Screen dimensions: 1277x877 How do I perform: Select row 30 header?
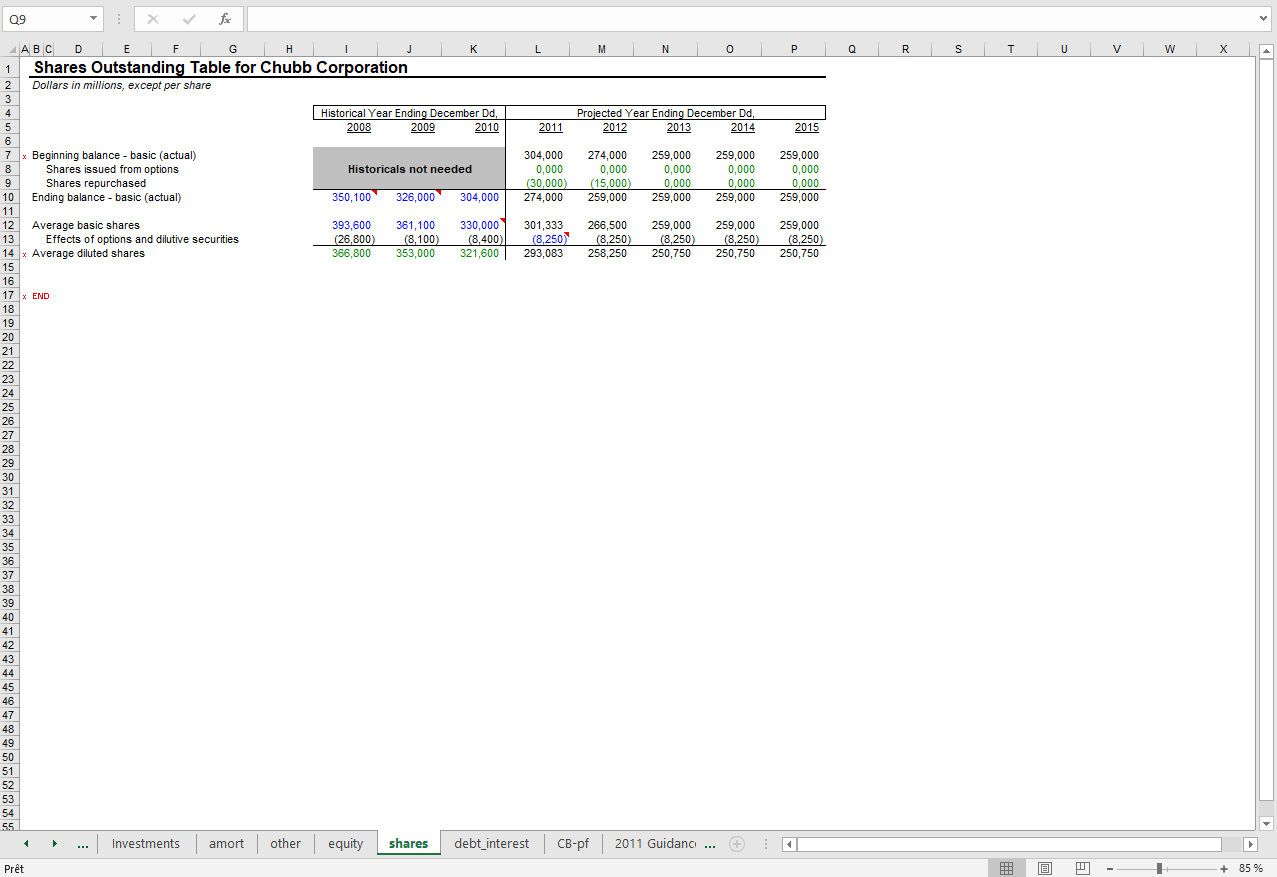pos(8,477)
